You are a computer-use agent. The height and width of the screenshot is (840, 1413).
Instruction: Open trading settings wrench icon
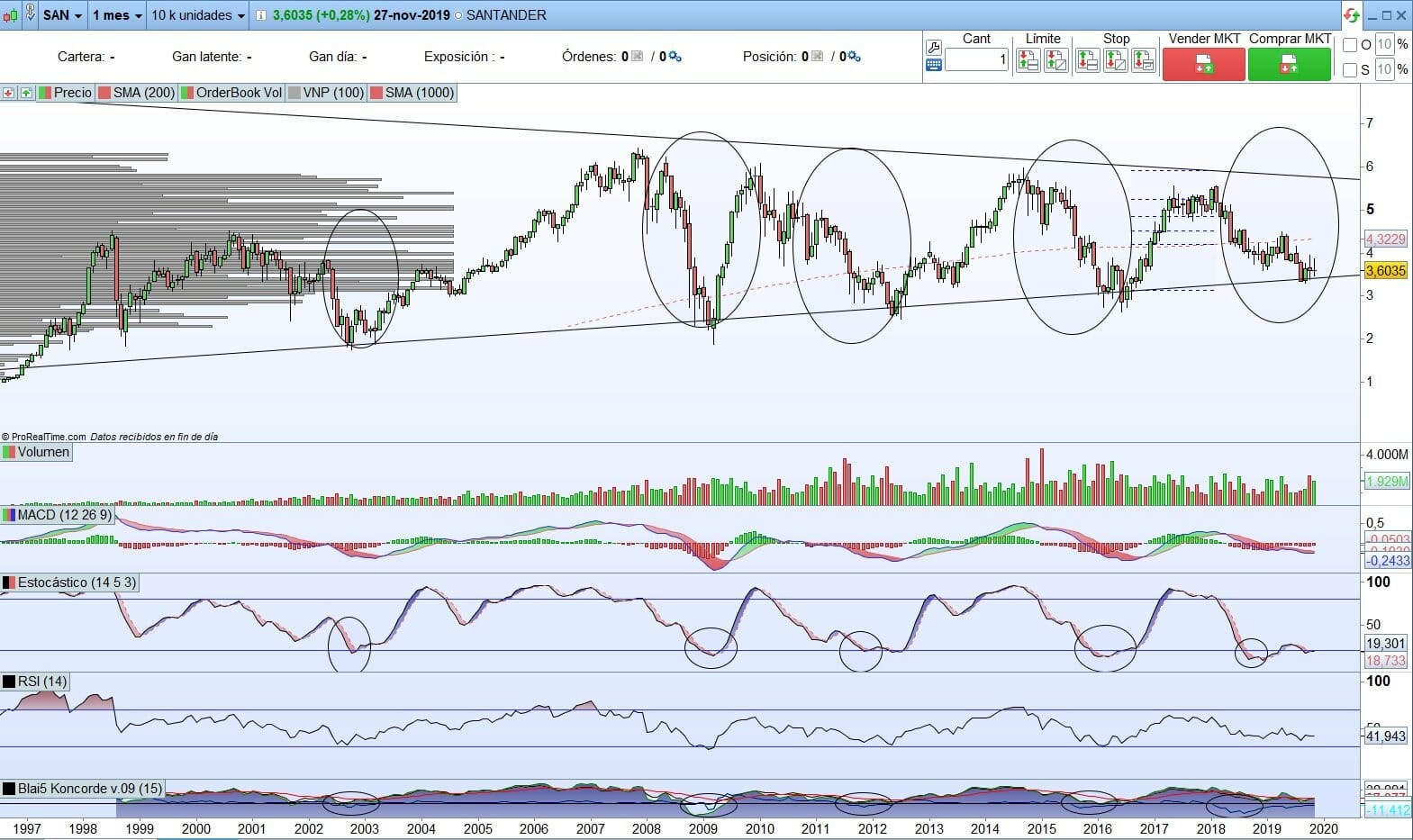(934, 47)
